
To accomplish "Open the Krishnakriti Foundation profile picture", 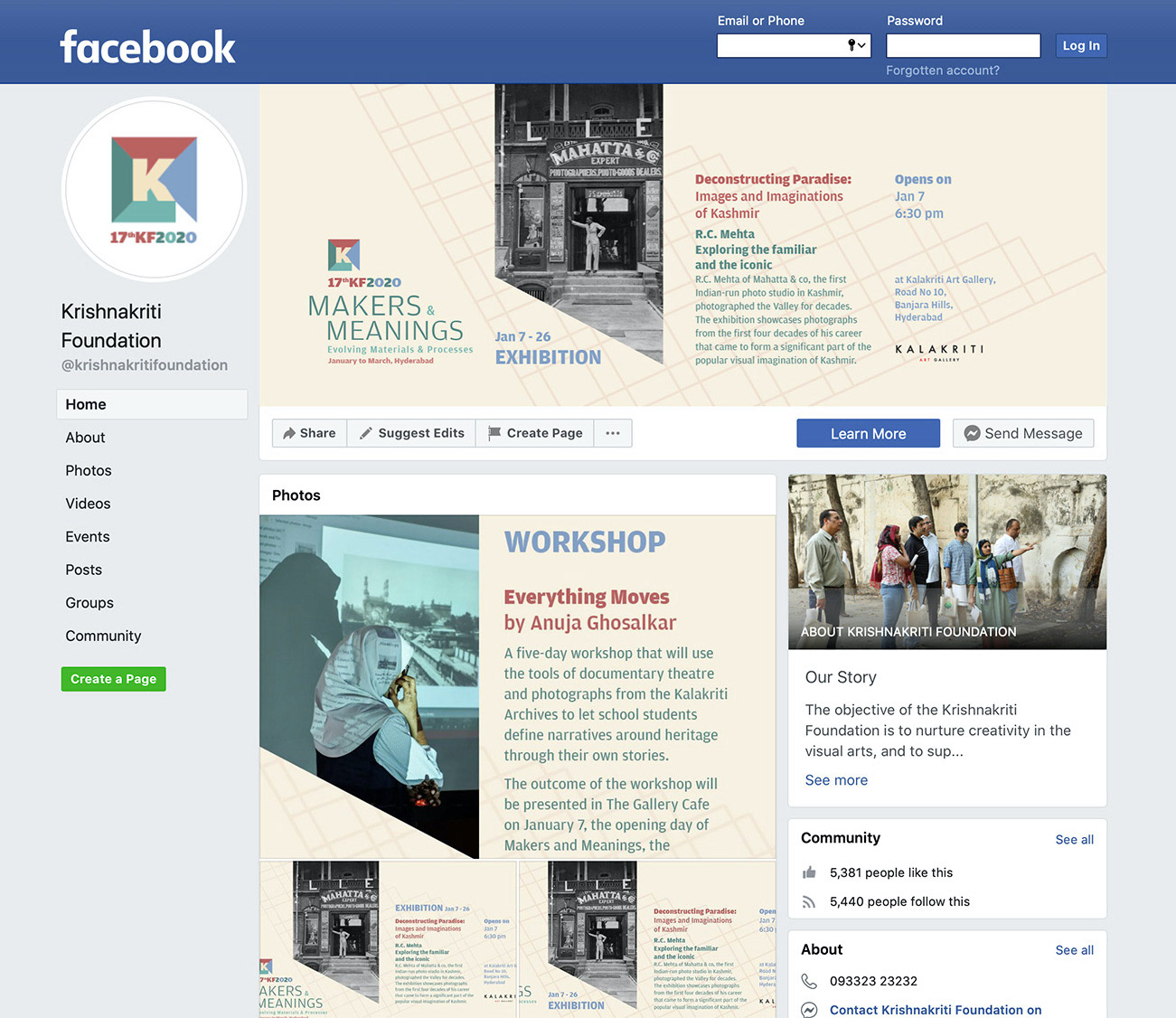I will pyautogui.click(x=154, y=190).
